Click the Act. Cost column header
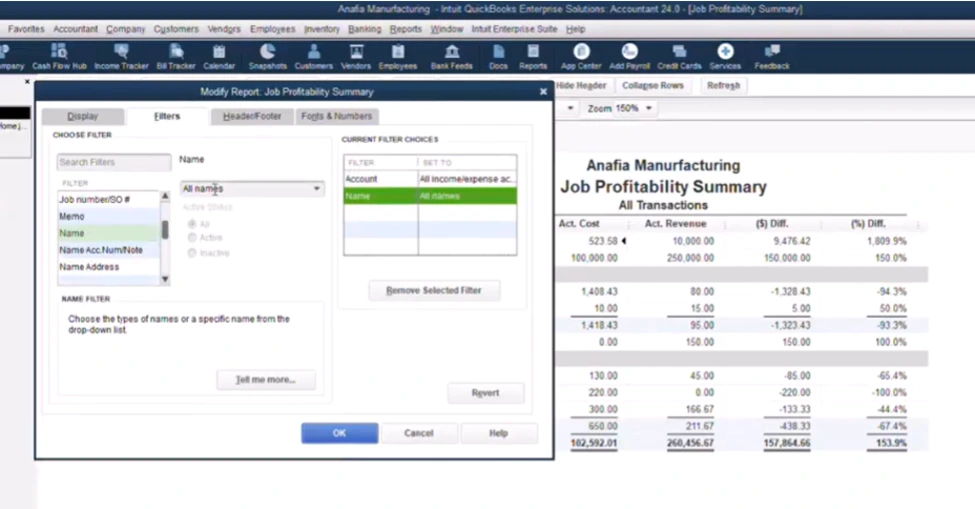Image resolution: width=975 pixels, height=509 pixels. (579, 224)
